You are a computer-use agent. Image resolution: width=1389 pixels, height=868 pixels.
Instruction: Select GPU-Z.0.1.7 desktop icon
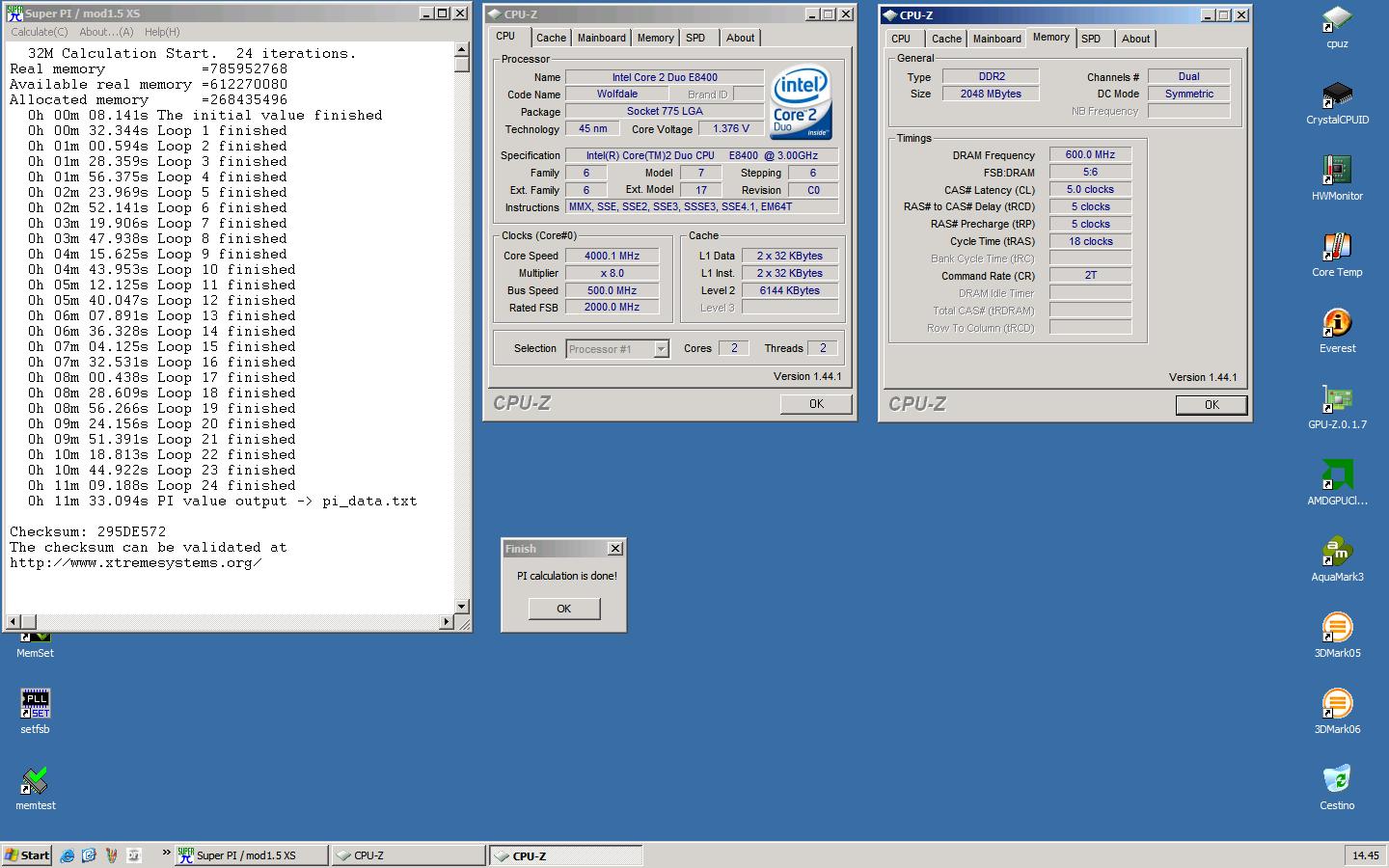pyautogui.click(x=1337, y=407)
